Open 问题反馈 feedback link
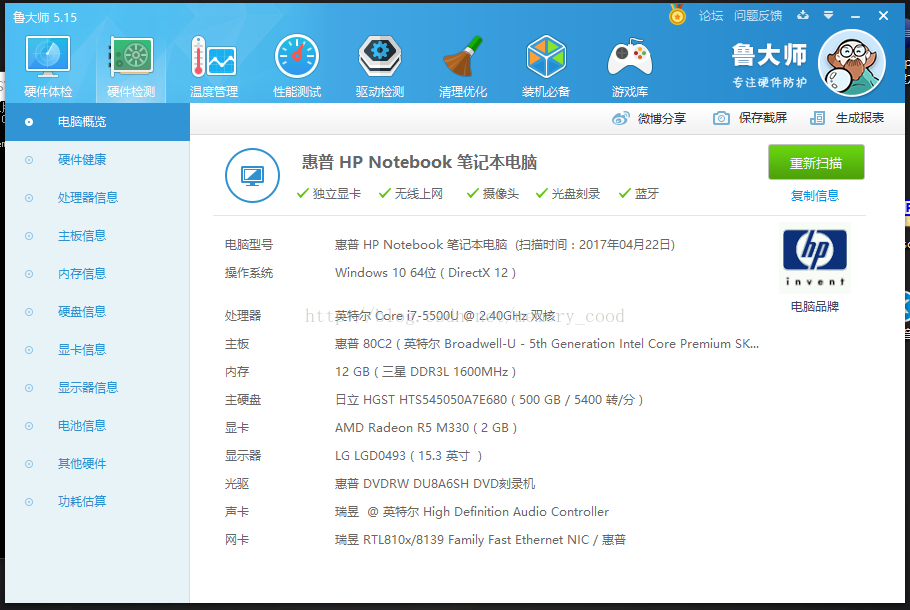Screen dimensions: 910x610 [x=758, y=16]
